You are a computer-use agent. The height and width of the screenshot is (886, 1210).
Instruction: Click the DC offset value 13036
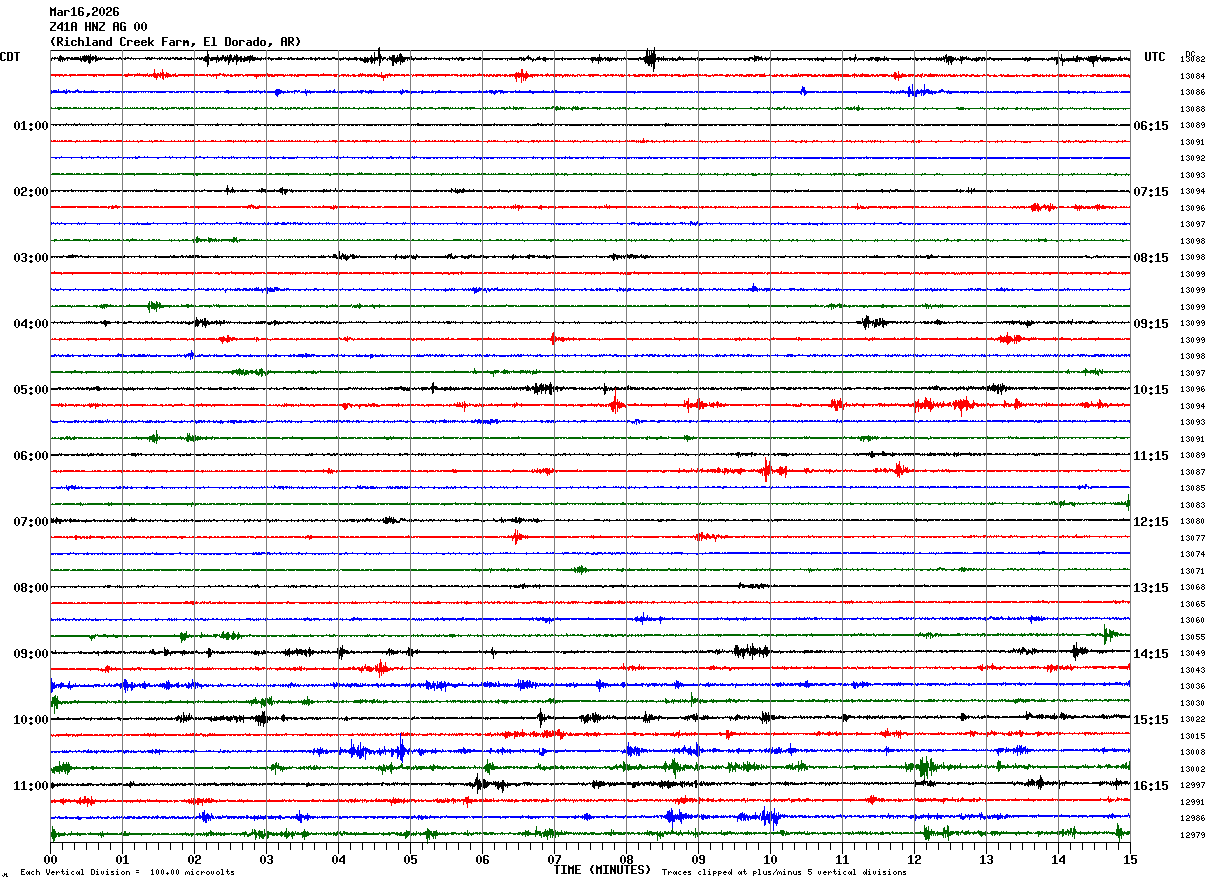1192,687
